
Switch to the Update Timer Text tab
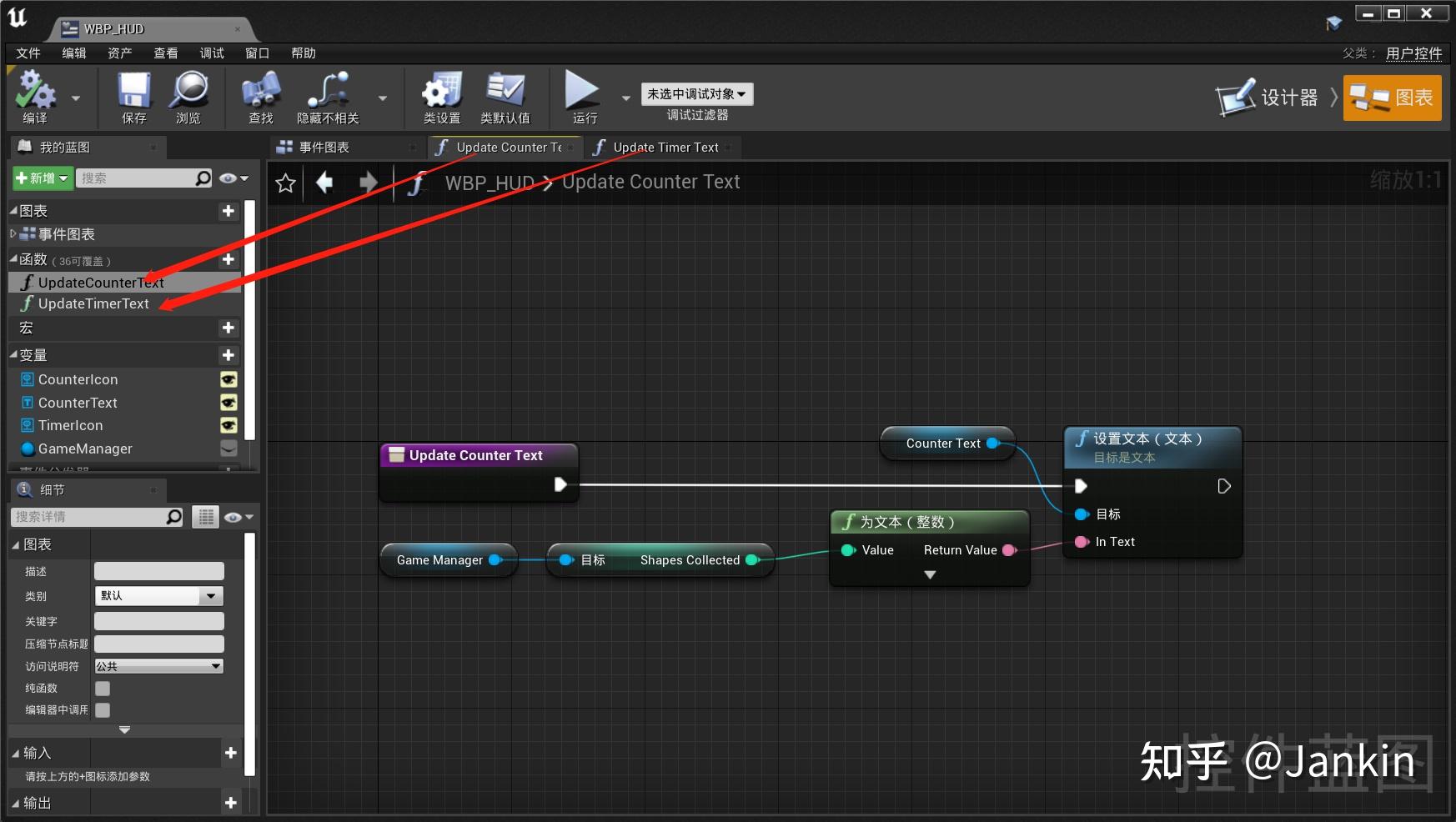665,147
